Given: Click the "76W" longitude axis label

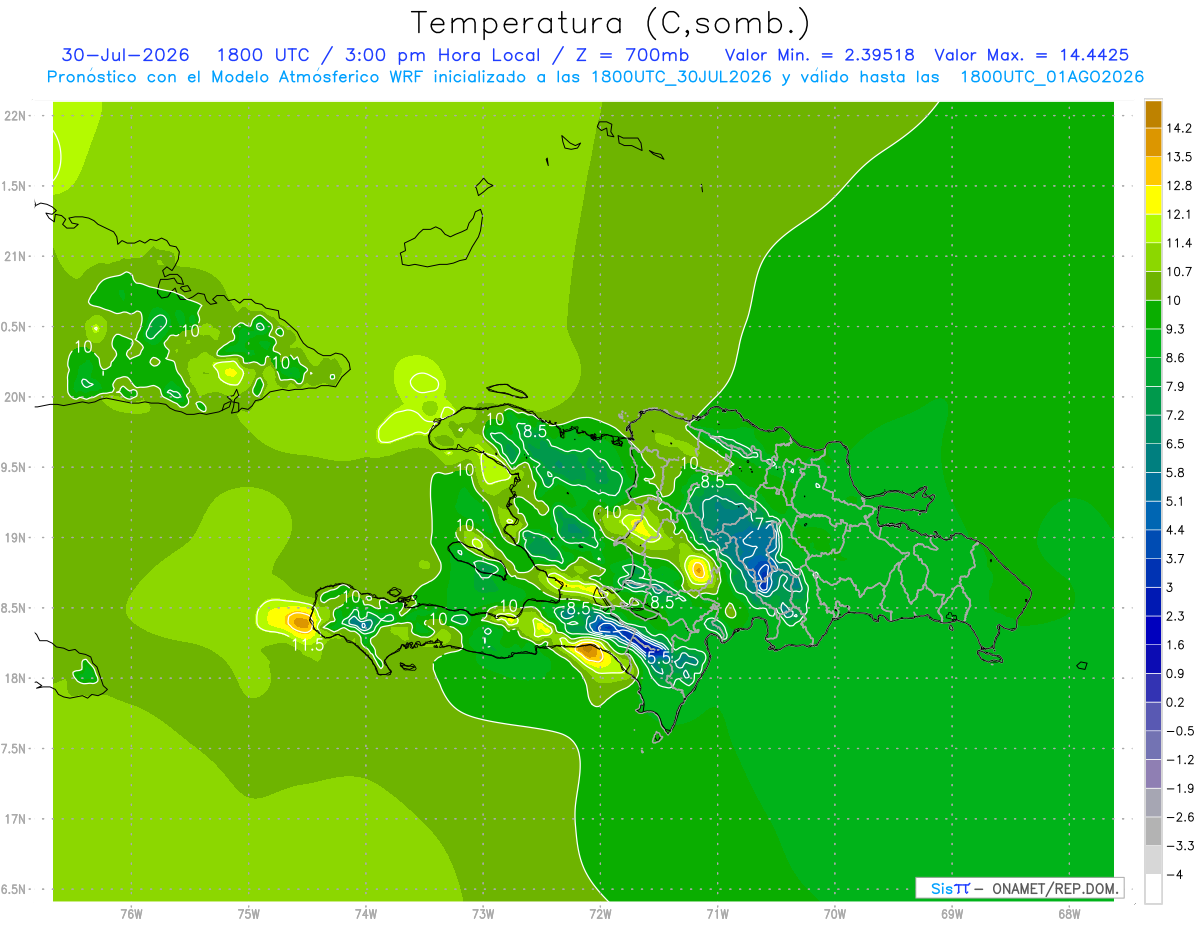Looking at the screenshot, I should (131, 913).
